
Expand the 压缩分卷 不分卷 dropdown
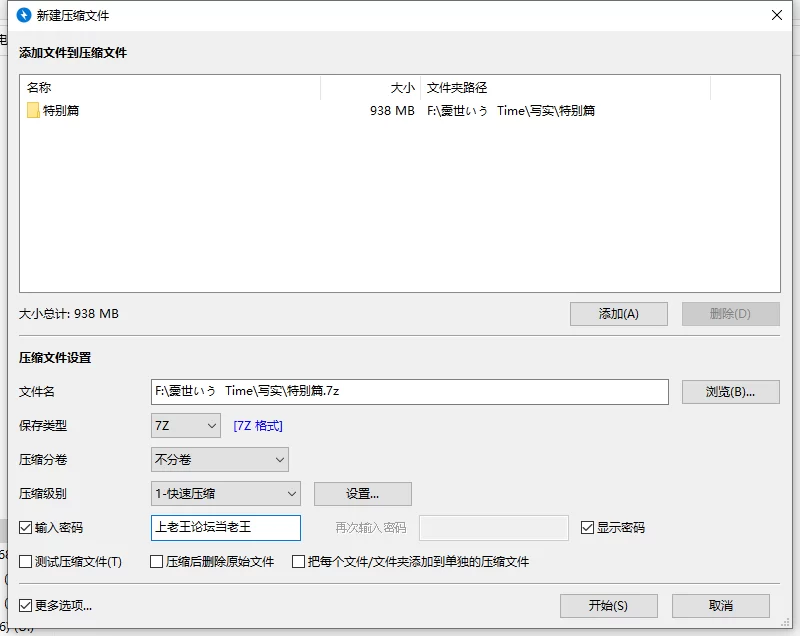[x=219, y=460]
